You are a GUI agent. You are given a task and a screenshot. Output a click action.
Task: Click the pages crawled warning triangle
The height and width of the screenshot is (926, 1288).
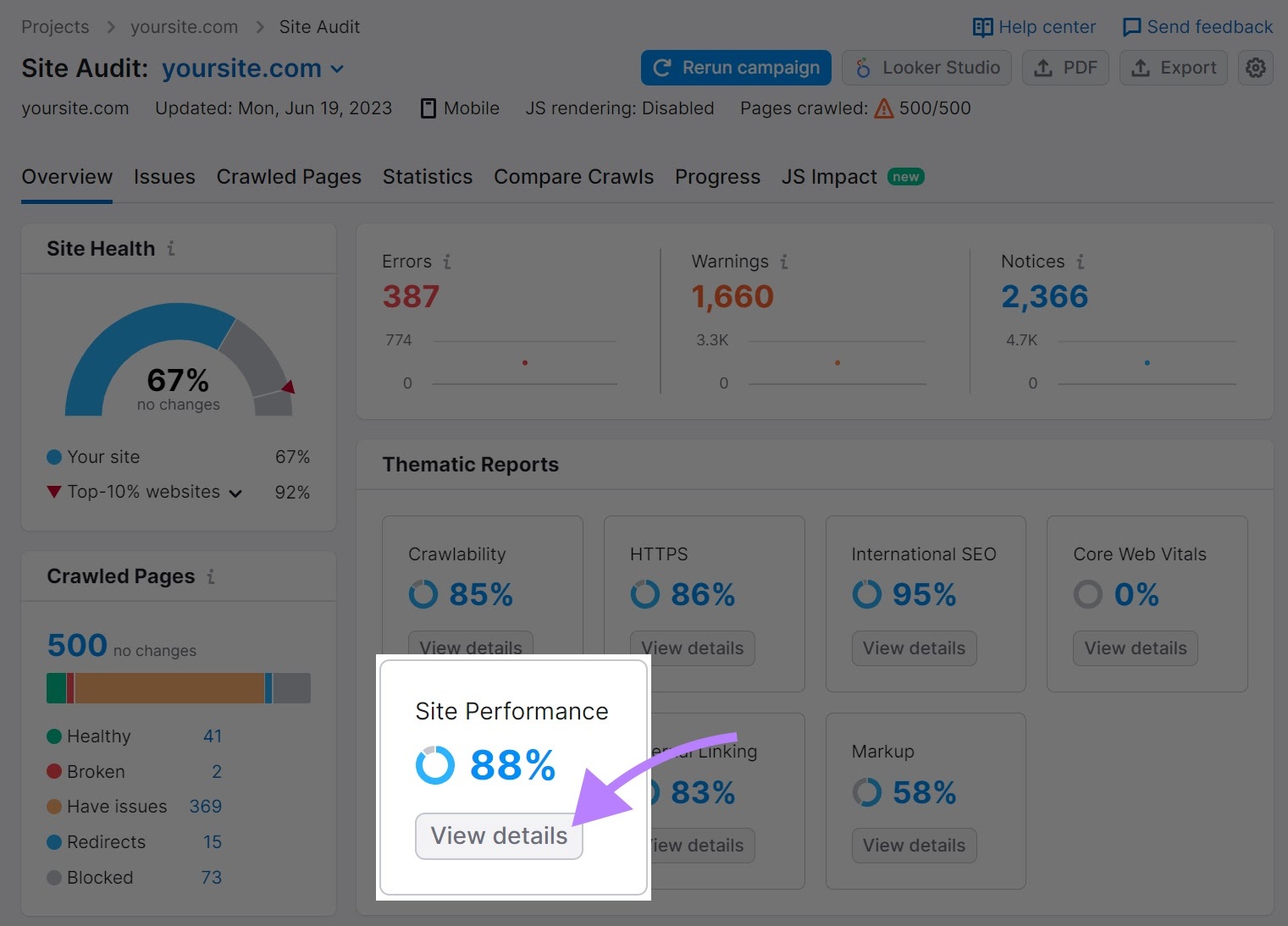(x=883, y=108)
